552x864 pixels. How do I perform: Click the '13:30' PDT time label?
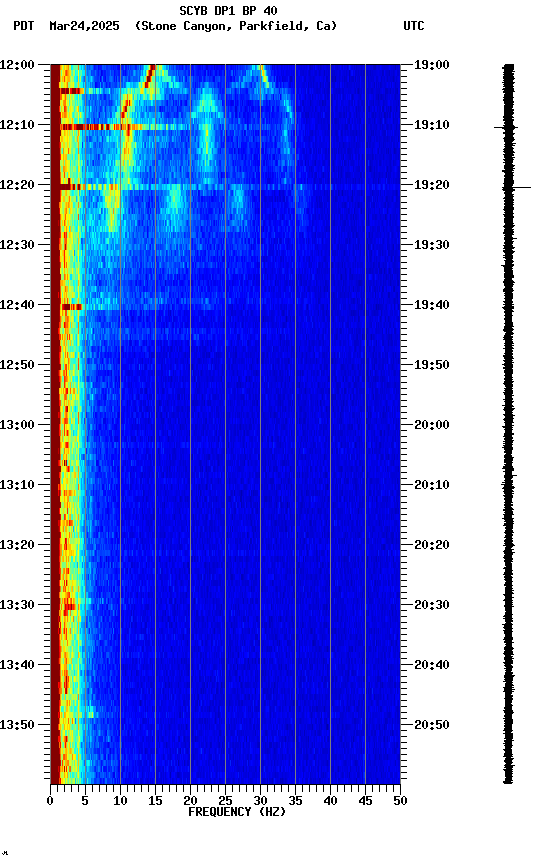[x=17, y=606]
